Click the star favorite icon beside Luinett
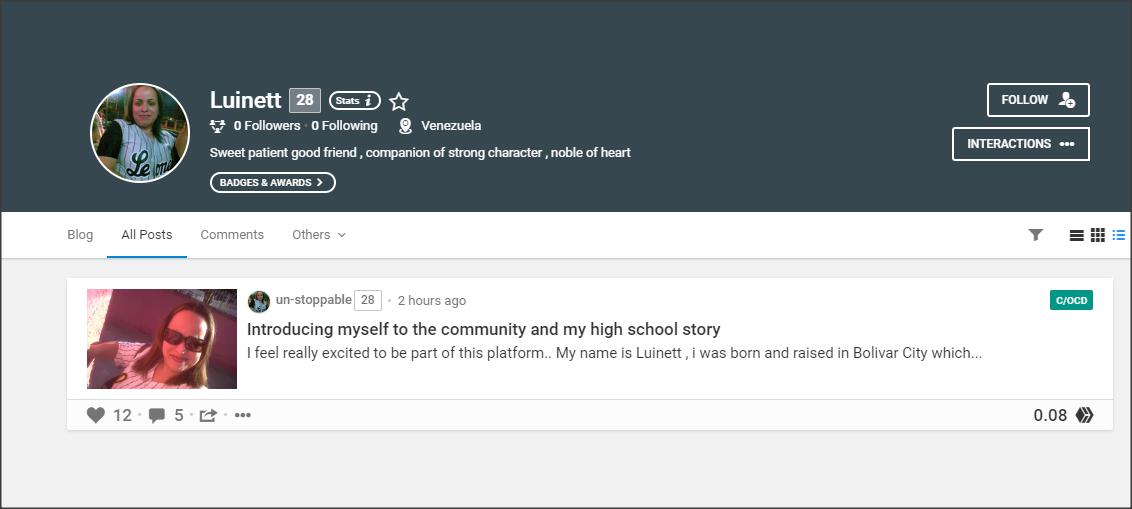The width and height of the screenshot is (1132, 509). pos(399,102)
